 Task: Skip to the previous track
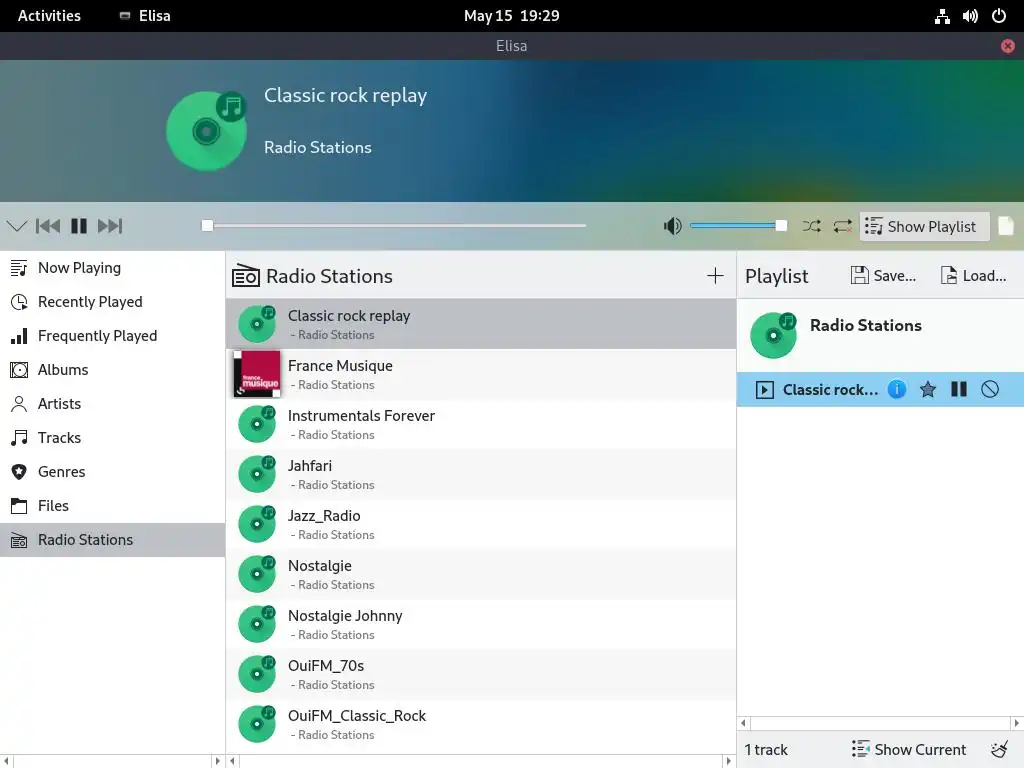coord(48,226)
